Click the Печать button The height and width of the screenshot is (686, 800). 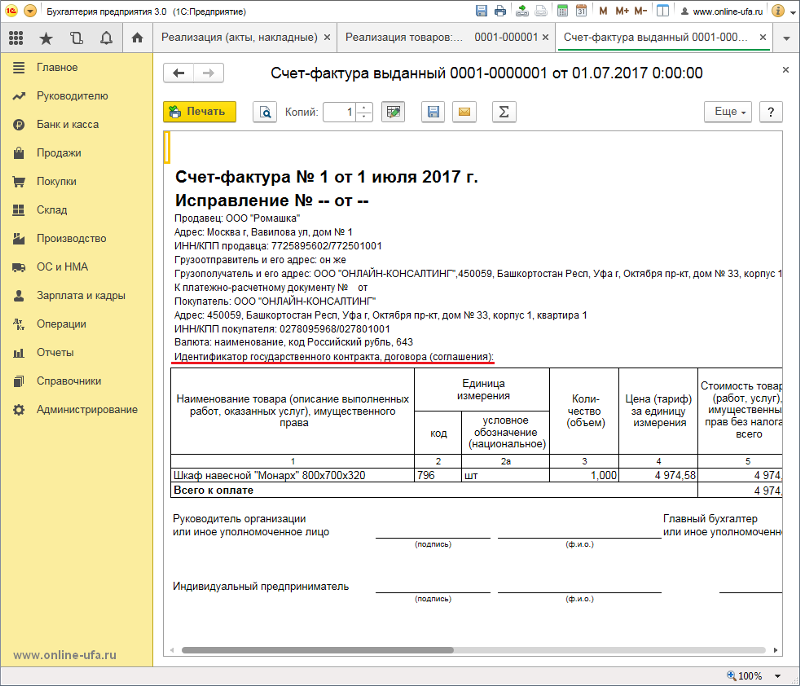click(199, 112)
